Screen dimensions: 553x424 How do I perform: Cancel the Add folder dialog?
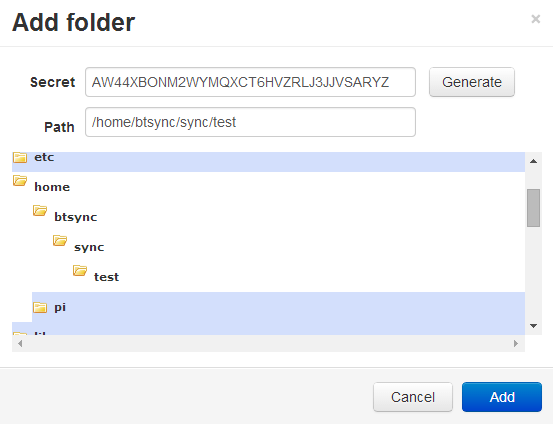click(413, 397)
